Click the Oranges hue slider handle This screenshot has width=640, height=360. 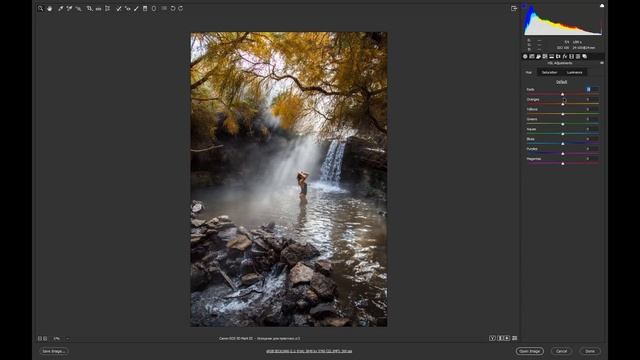562,104
